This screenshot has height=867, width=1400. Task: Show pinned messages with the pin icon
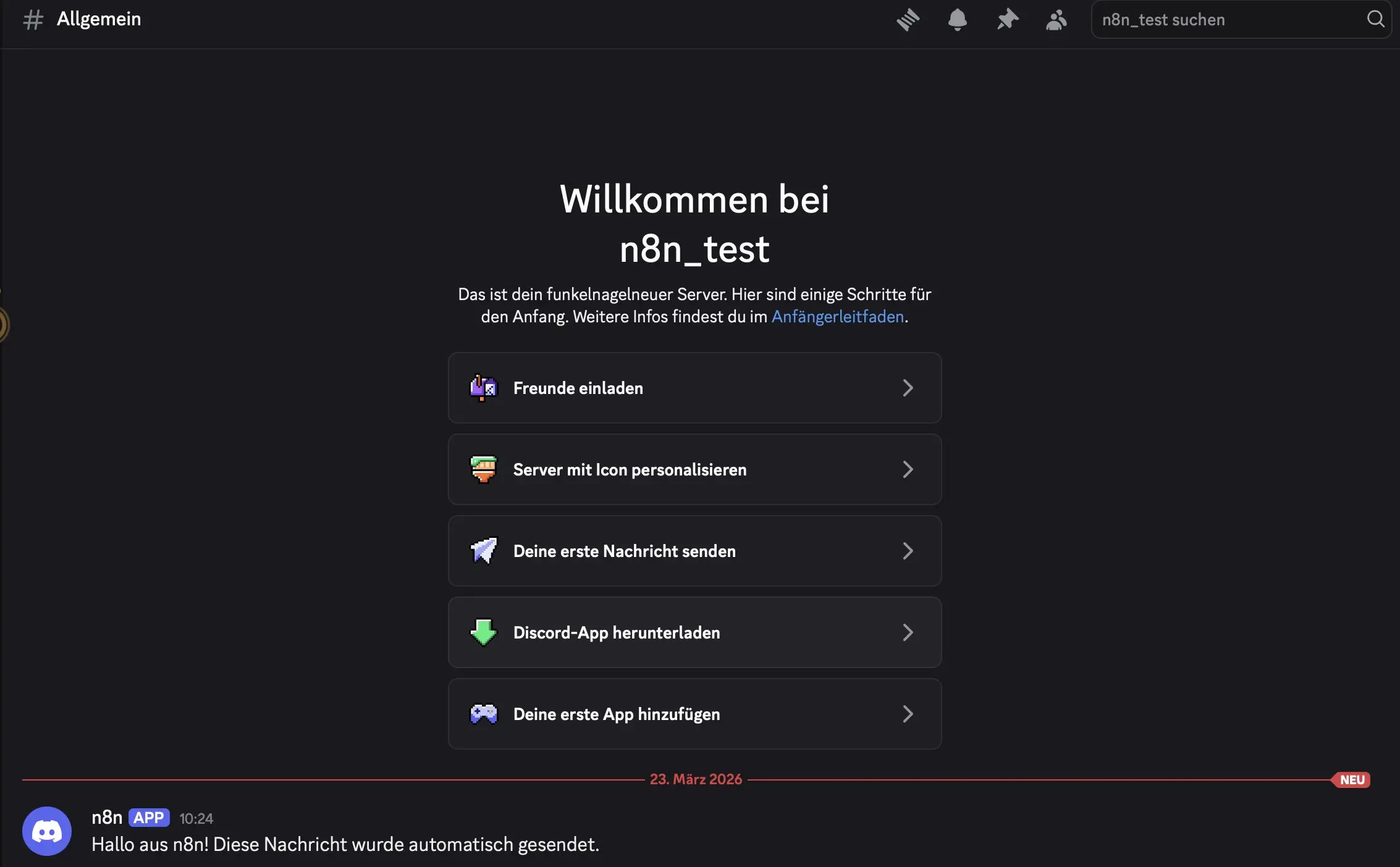pyautogui.click(x=1007, y=19)
